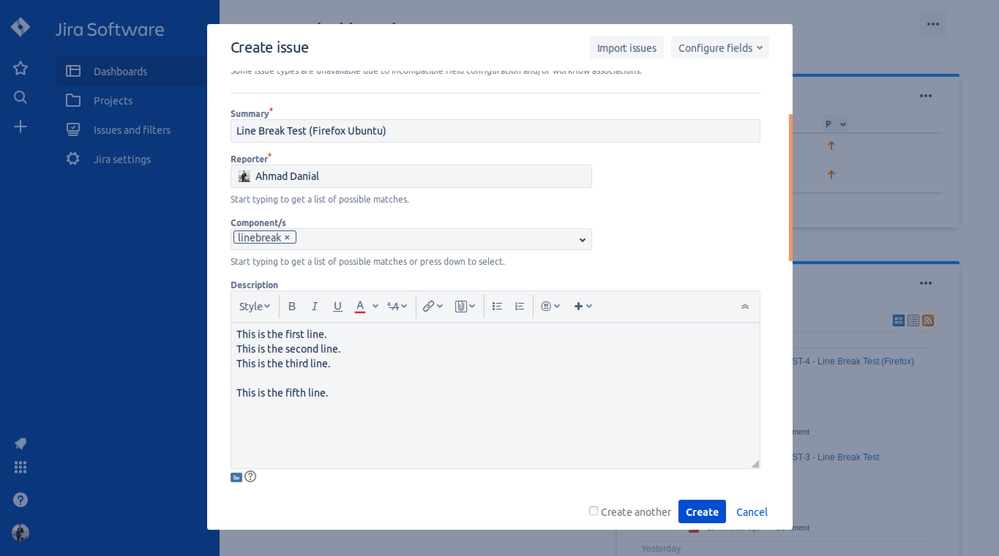Viewport: 999px width, 556px height.
Task: Collapse the description editor toolbar
Action: [x=745, y=306]
